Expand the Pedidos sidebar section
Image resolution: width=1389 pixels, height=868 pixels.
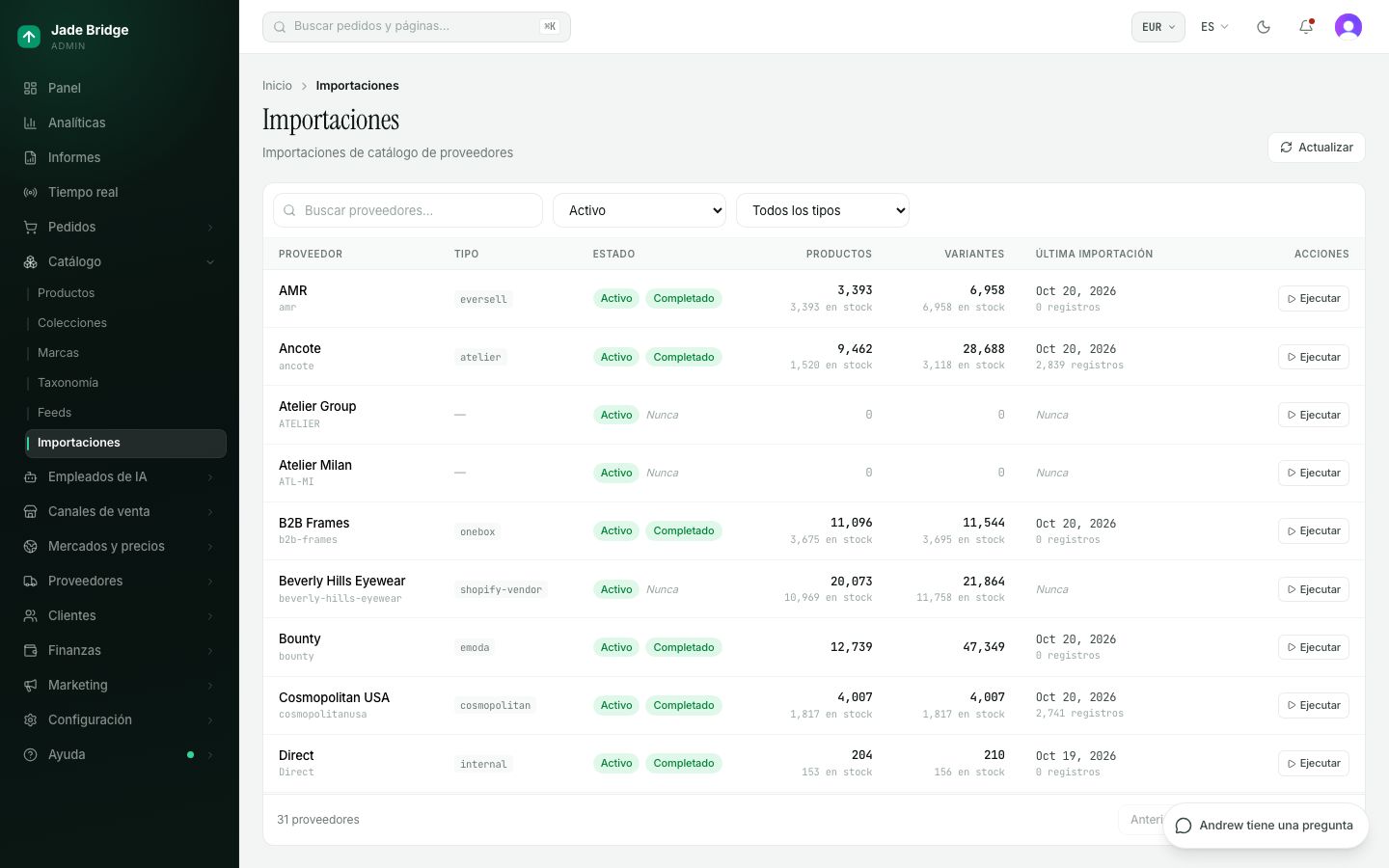pyautogui.click(x=120, y=227)
